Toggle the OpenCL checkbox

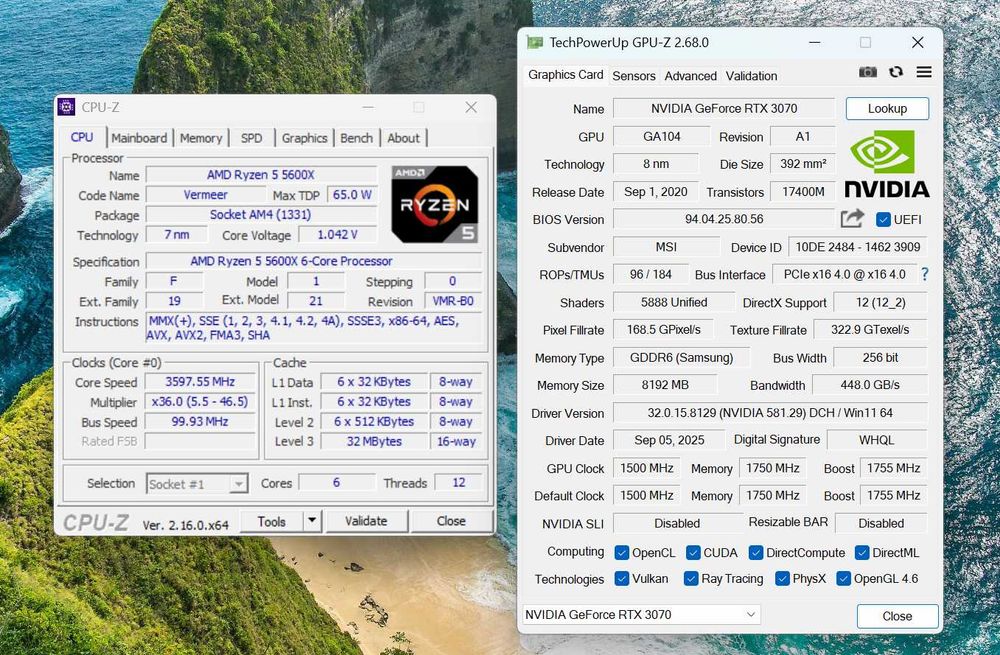coord(621,552)
